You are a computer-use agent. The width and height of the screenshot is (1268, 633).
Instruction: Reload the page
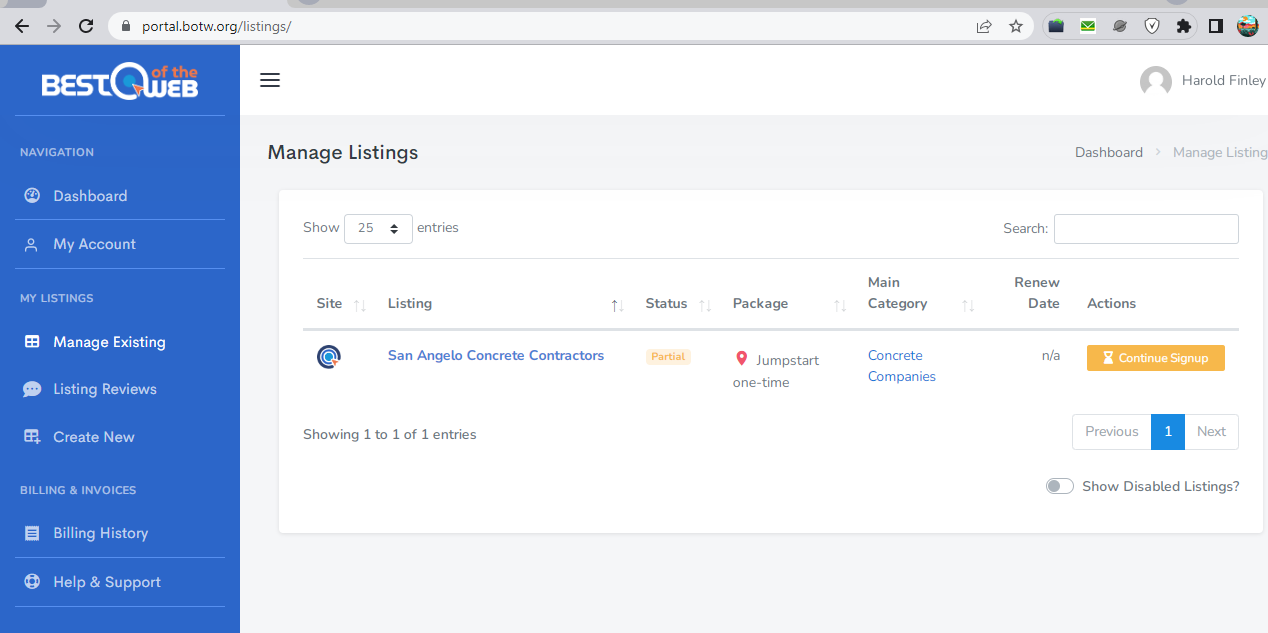pos(86,26)
